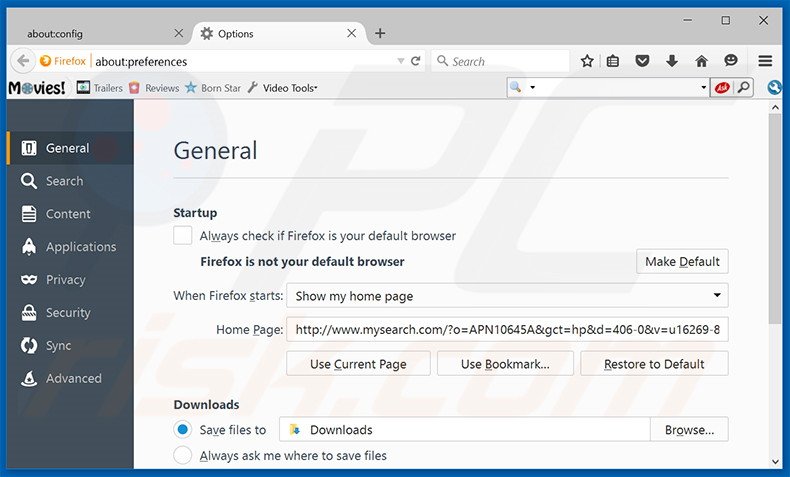Click the Movies! toolbar logo

coord(37,88)
